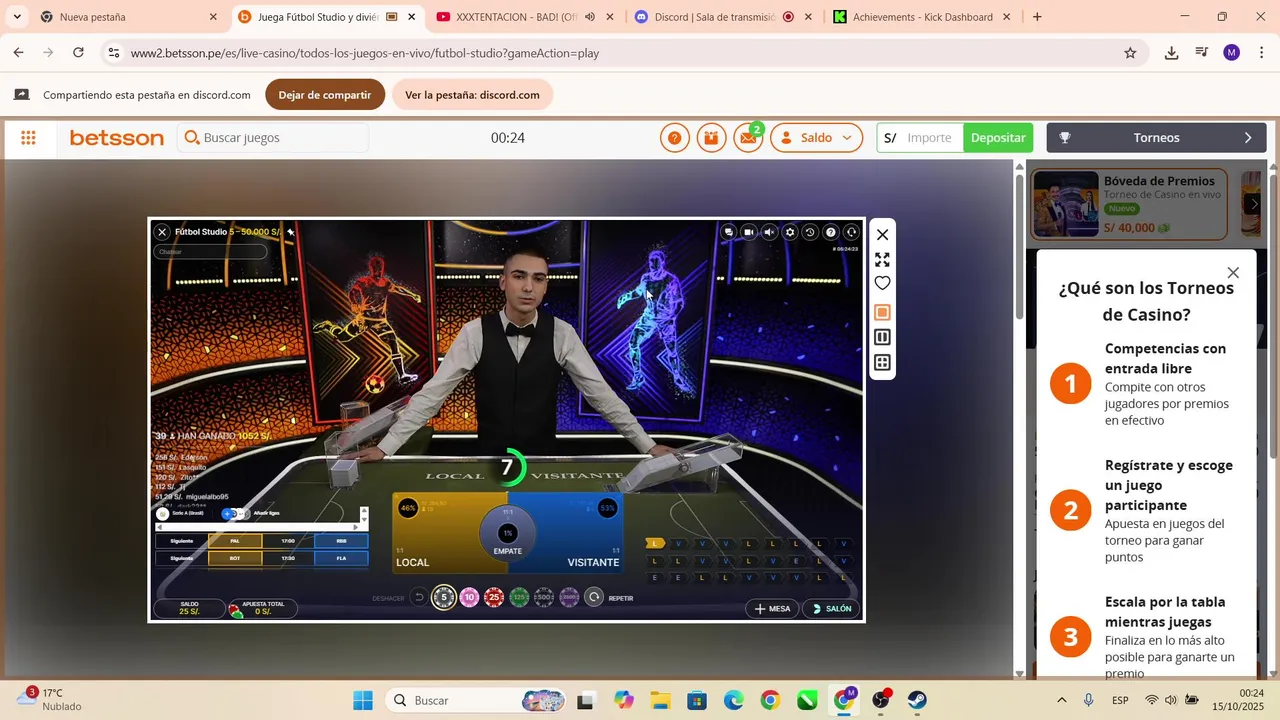1280x720 pixels.
Task: Open game settings gear icon
Action: click(x=790, y=232)
